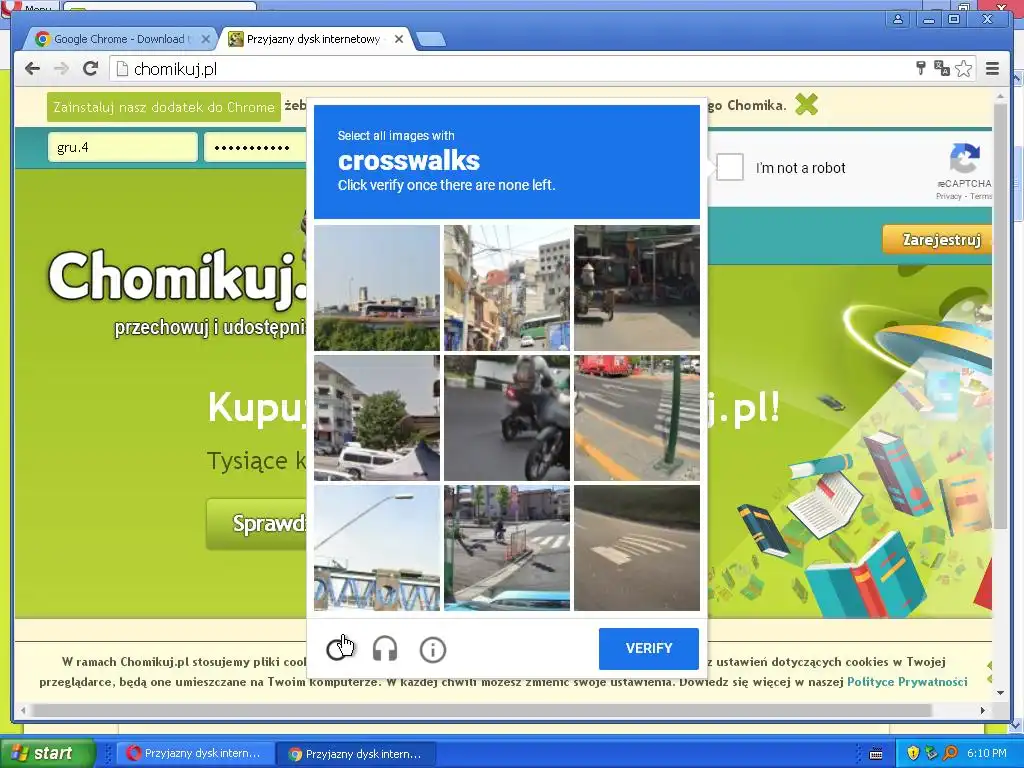Click the horizontal scrollbar left arrow
Image resolution: width=1024 pixels, height=768 pixels.
coord(24,711)
